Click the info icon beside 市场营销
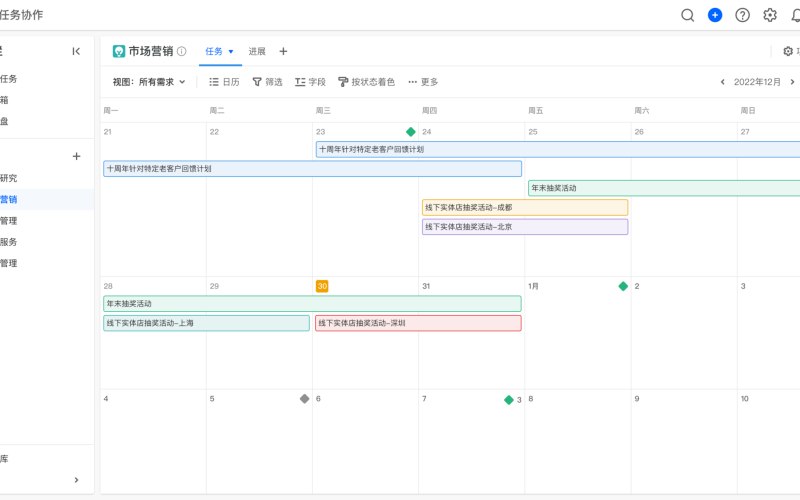This screenshot has width=800, height=500. click(x=182, y=51)
